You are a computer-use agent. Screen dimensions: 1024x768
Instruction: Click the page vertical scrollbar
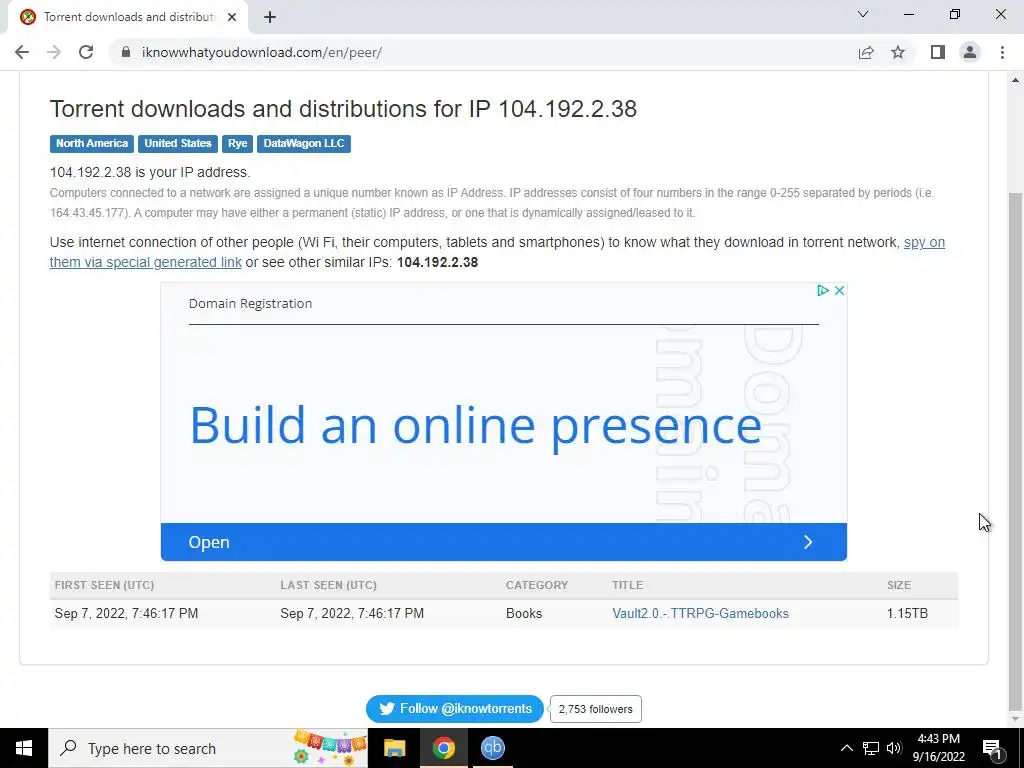(1015, 451)
